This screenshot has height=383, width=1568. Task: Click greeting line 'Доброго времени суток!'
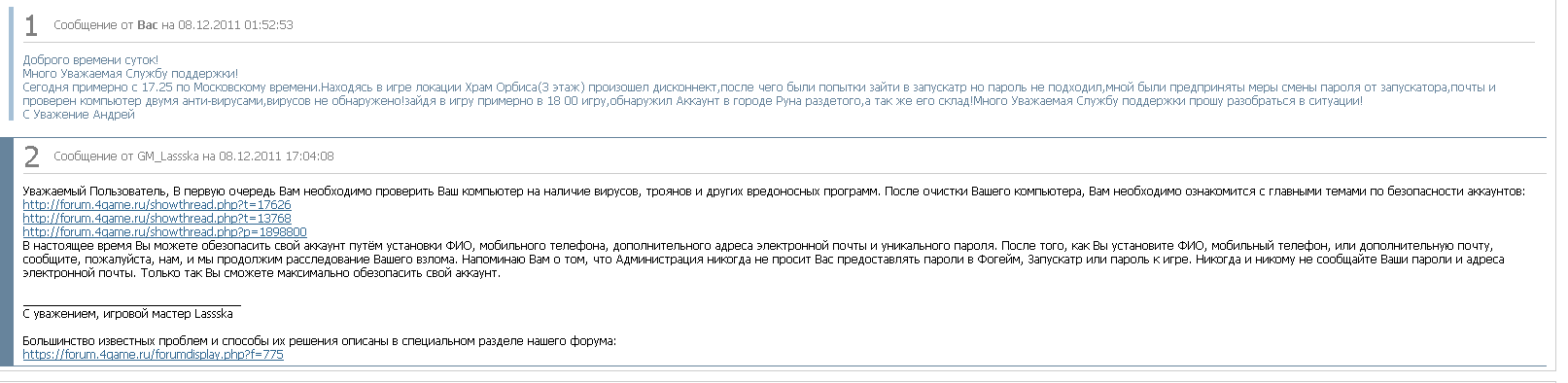click(x=90, y=60)
